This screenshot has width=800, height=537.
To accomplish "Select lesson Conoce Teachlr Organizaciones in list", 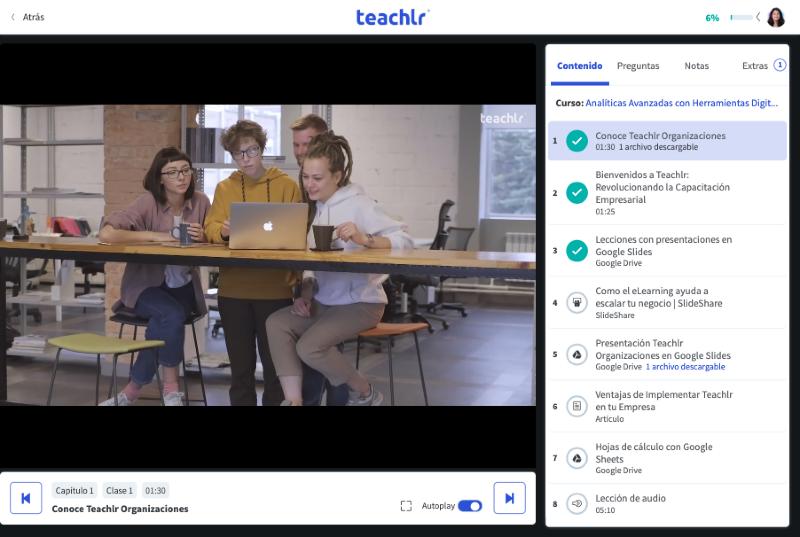I will pyautogui.click(x=667, y=141).
